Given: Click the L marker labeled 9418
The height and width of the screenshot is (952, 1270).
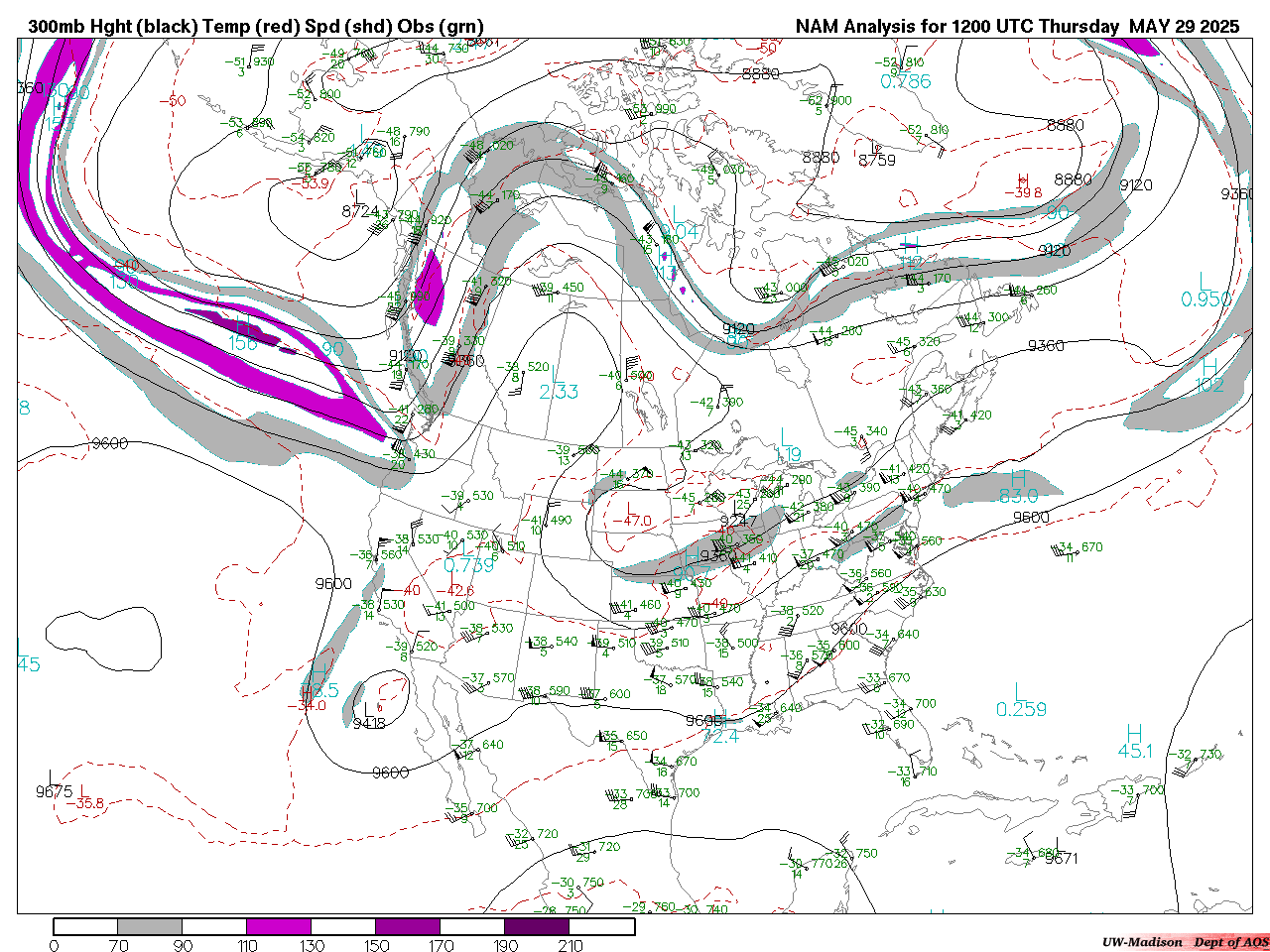Looking at the screenshot, I should point(369,708).
